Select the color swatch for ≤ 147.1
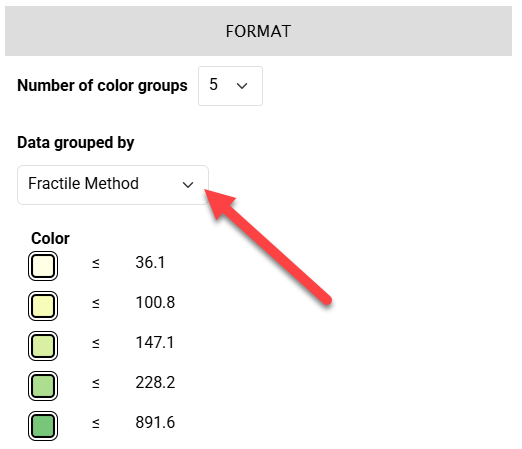The width and height of the screenshot is (522, 449). 43,346
